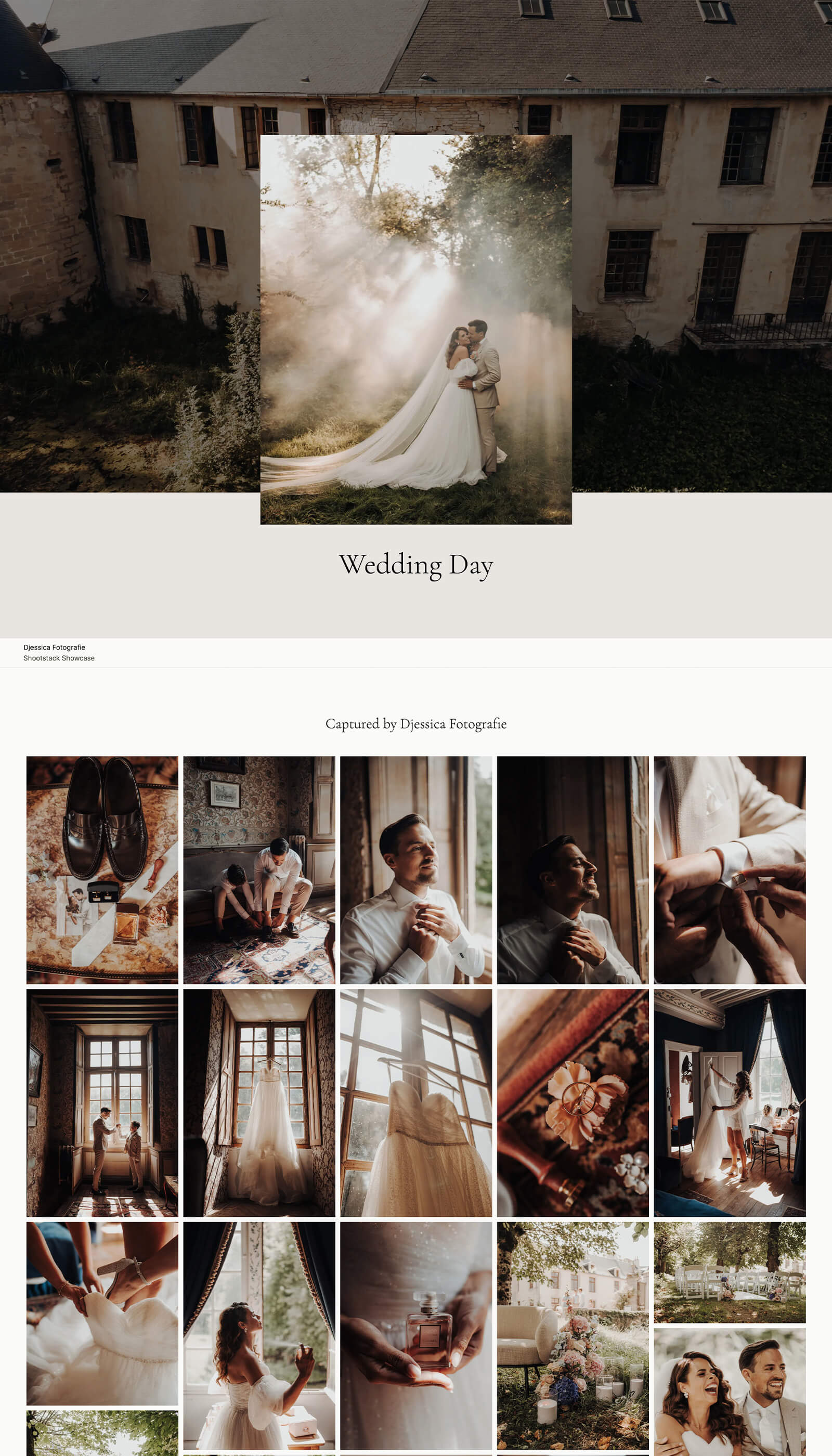The width and height of the screenshot is (832, 1456).
Task: View the photo of men tying shoes
Action: [259, 870]
